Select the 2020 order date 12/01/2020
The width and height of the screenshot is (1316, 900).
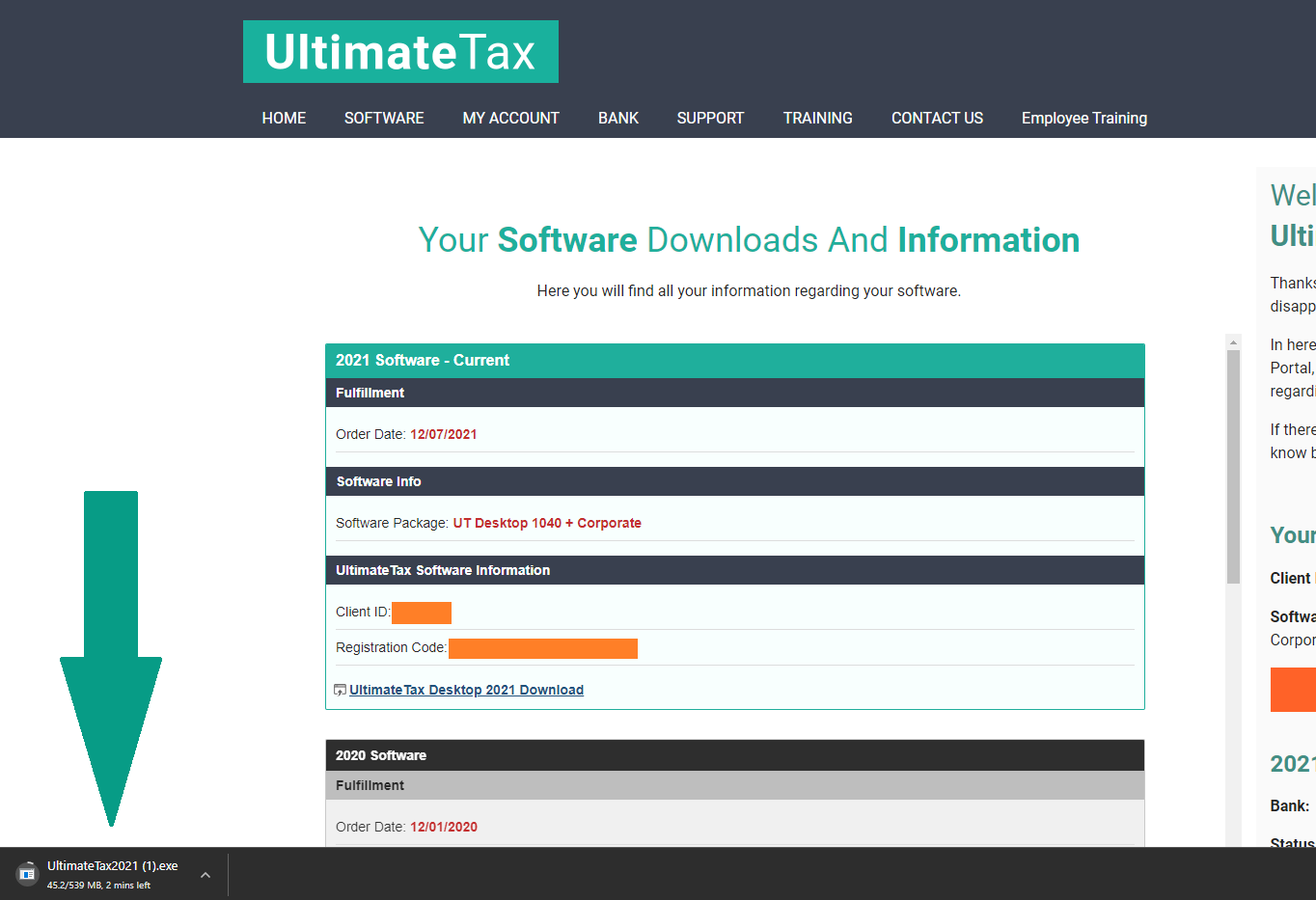pyautogui.click(x=444, y=827)
